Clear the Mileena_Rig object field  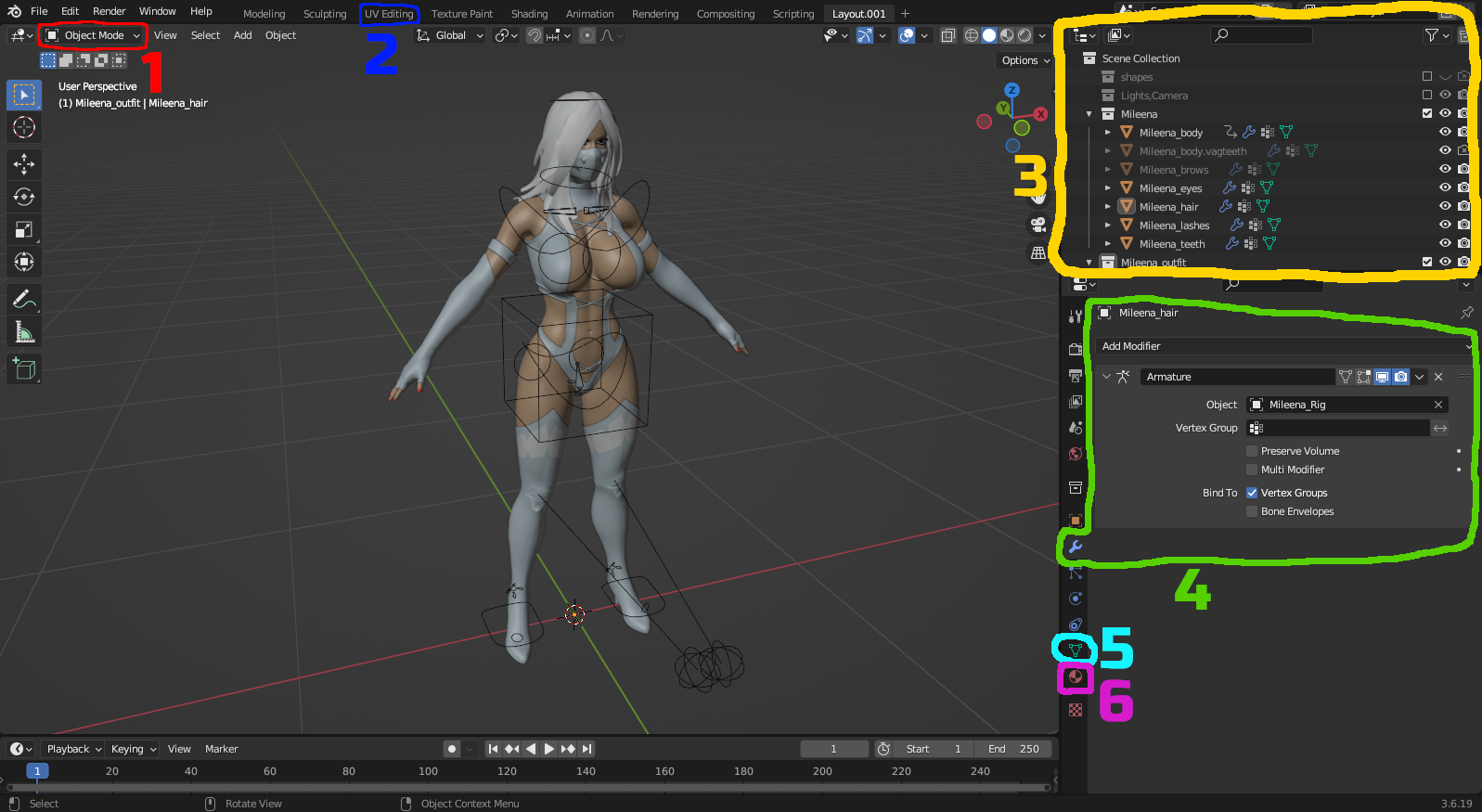coord(1438,405)
